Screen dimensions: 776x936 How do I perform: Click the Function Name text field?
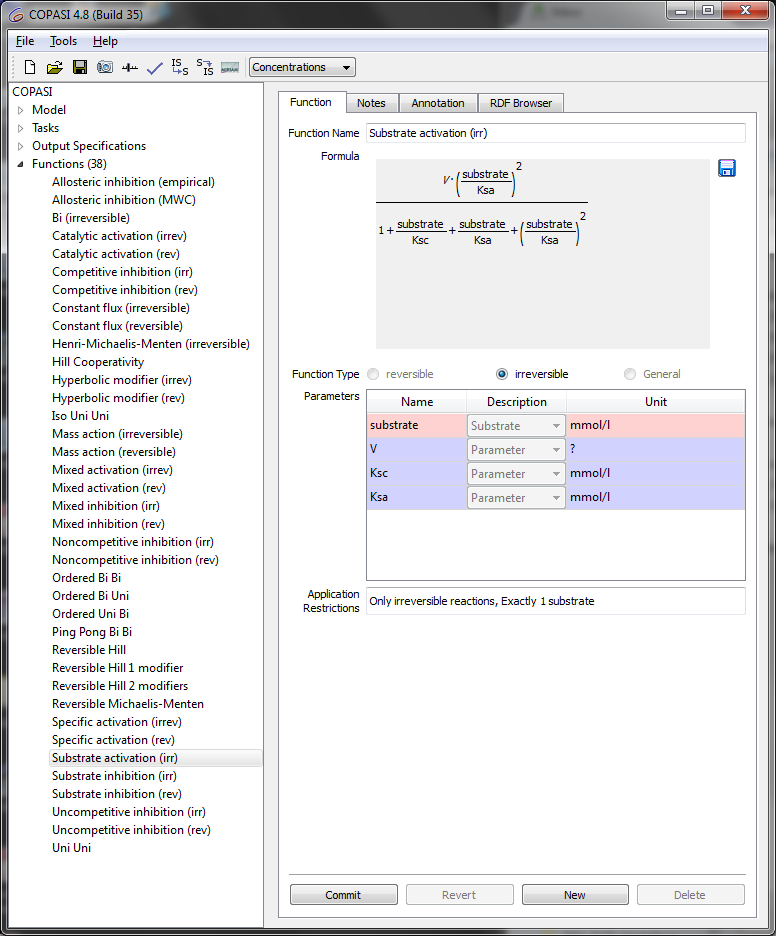tap(555, 133)
